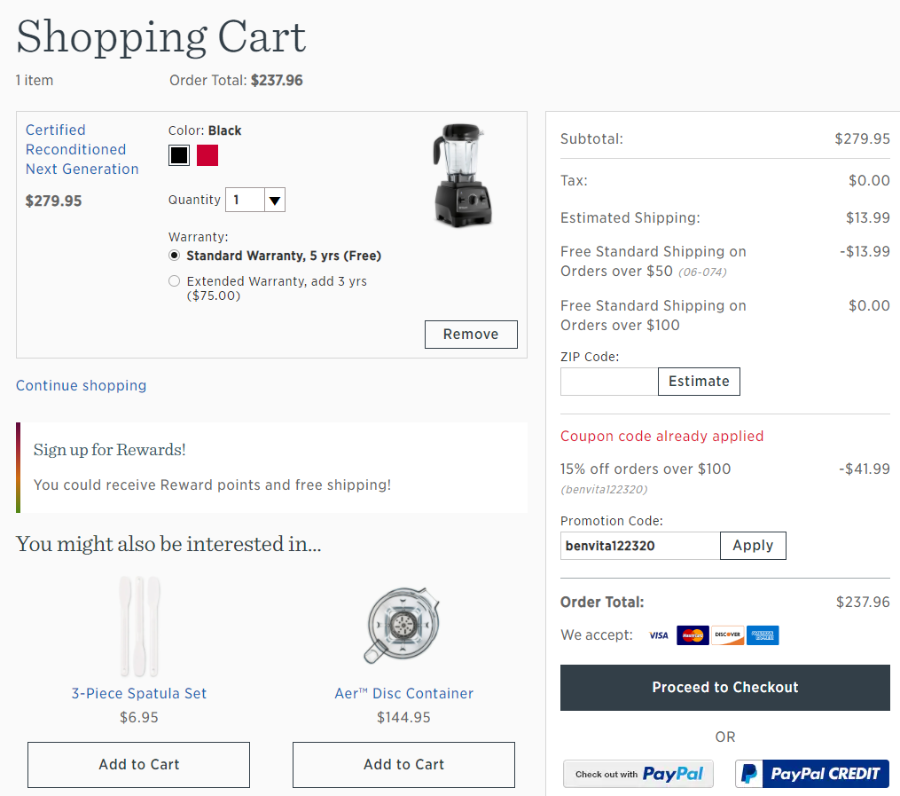The height and width of the screenshot is (796, 900).
Task: Choose PayPal Credit payment option
Action: (x=812, y=774)
